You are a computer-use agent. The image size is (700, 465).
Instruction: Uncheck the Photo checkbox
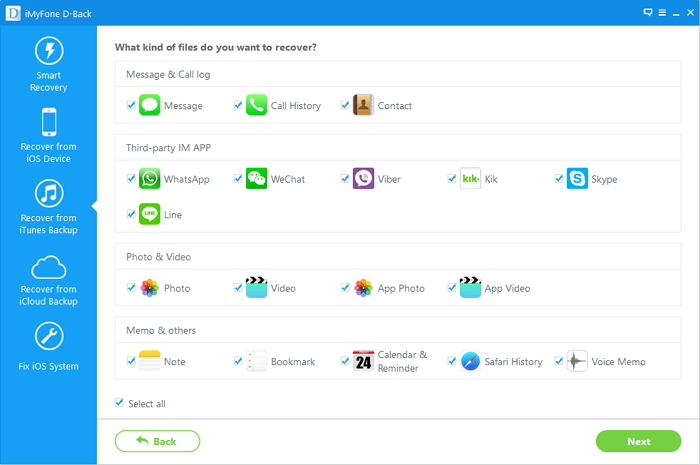click(131, 287)
